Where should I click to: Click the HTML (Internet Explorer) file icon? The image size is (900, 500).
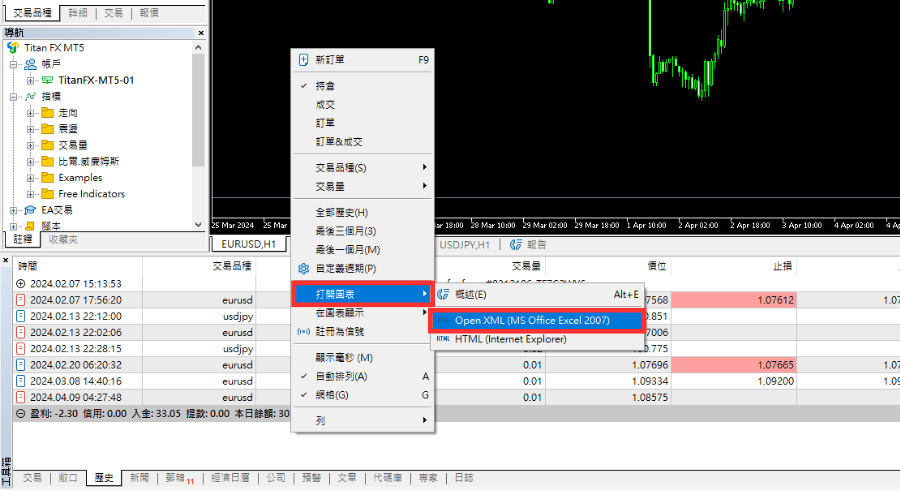[x=443, y=339]
